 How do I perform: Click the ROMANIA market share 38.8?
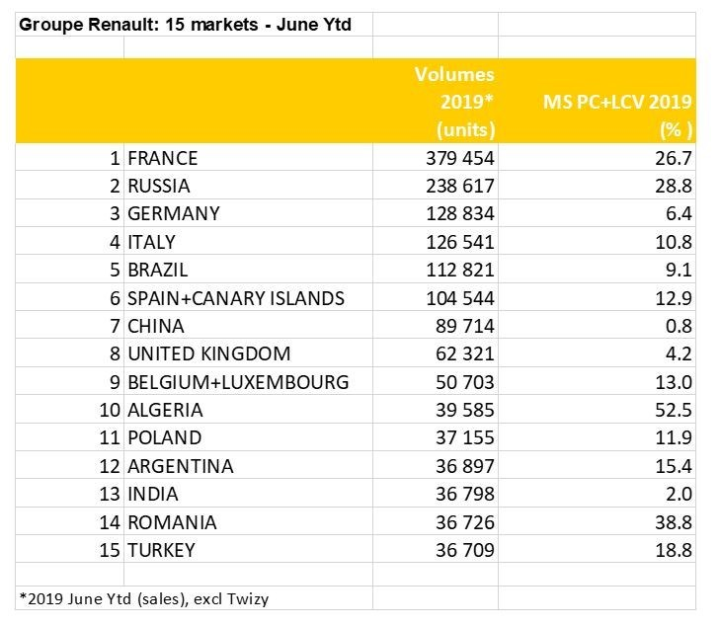pos(673,522)
